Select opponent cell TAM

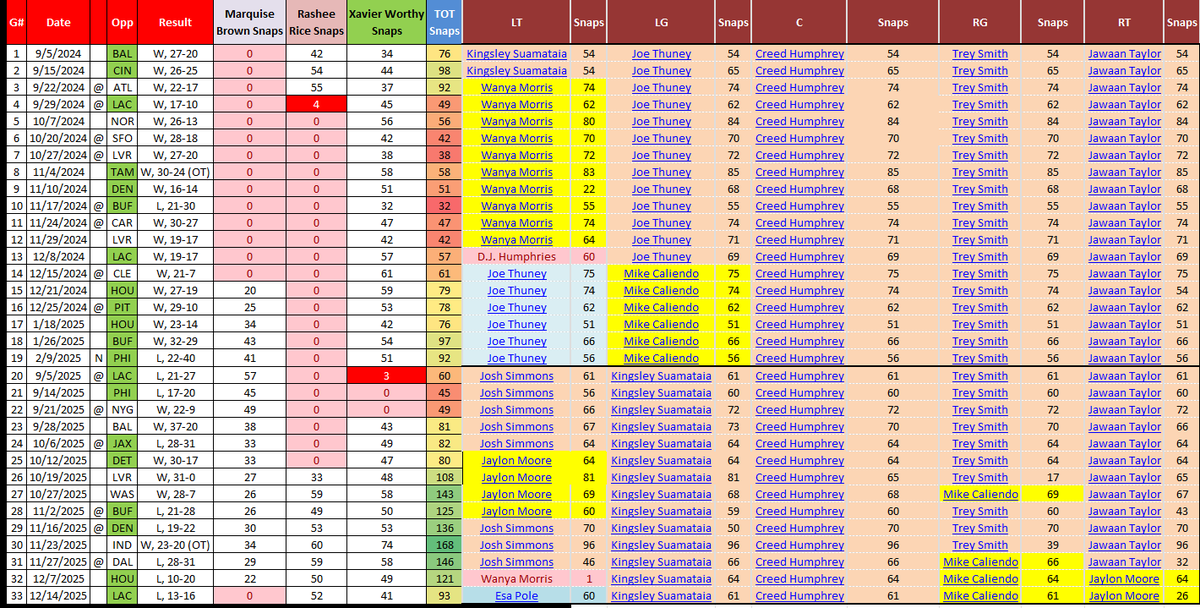(123, 172)
